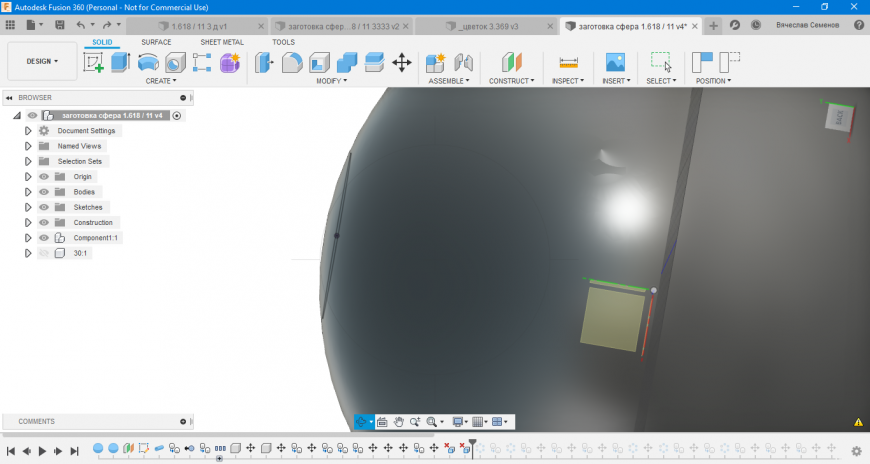Screen dimensions: 870x464
Task: Select the window Select tool icon
Action: pos(661,62)
